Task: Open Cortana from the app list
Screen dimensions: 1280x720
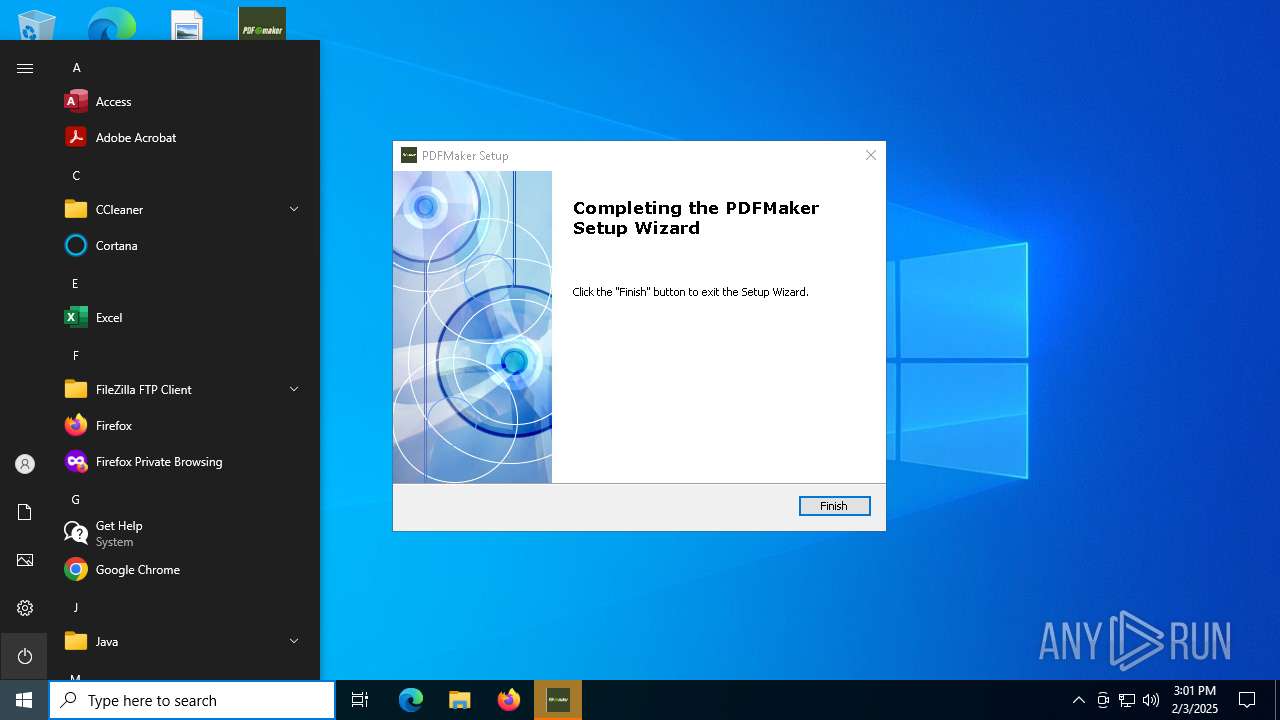Action: (x=184, y=245)
